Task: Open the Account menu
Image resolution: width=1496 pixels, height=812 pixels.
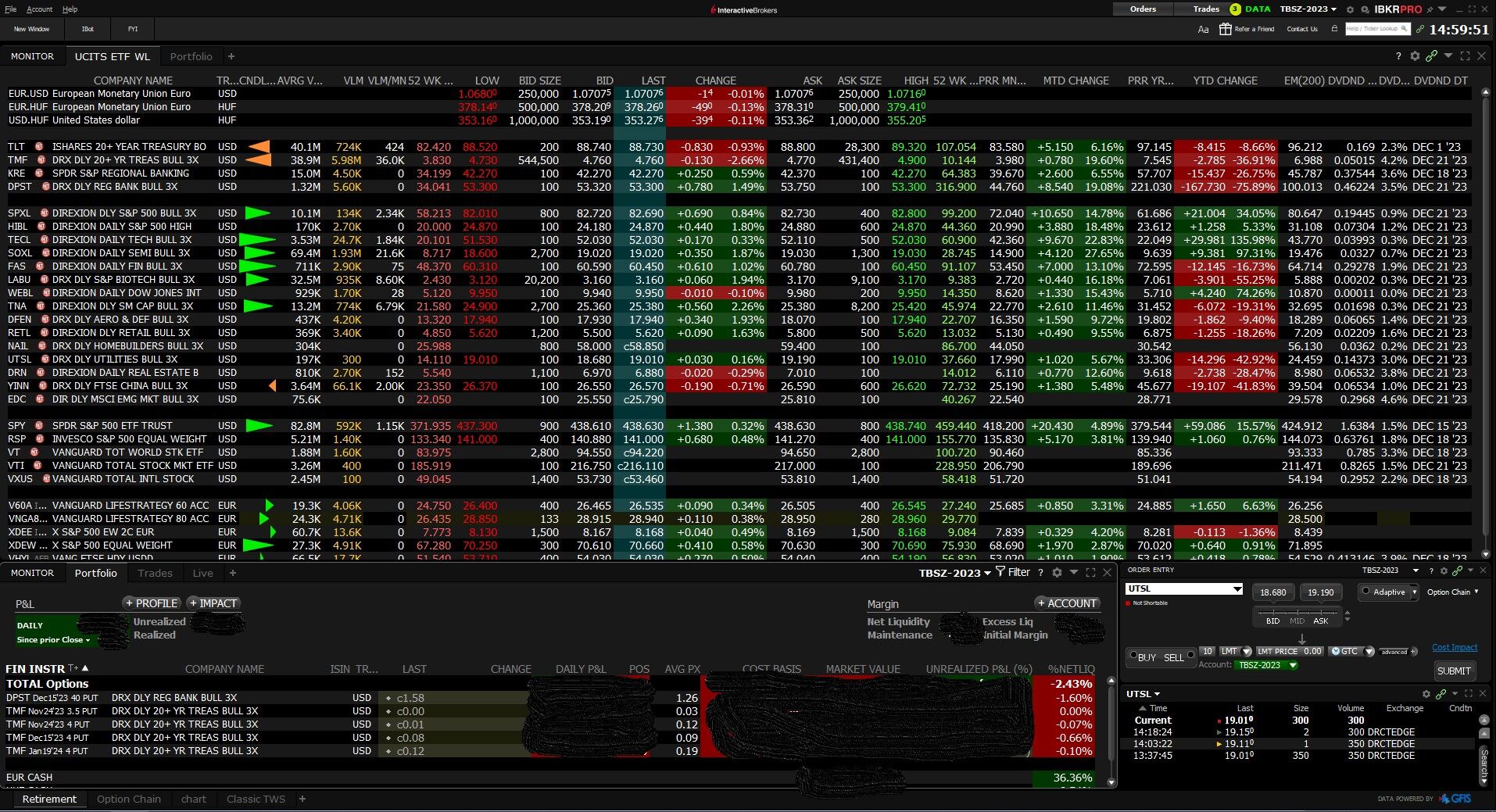Action: tap(39, 9)
